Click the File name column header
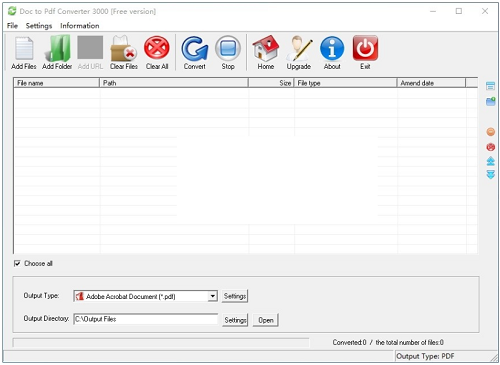Screen dimensions: 500x365 [56, 83]
